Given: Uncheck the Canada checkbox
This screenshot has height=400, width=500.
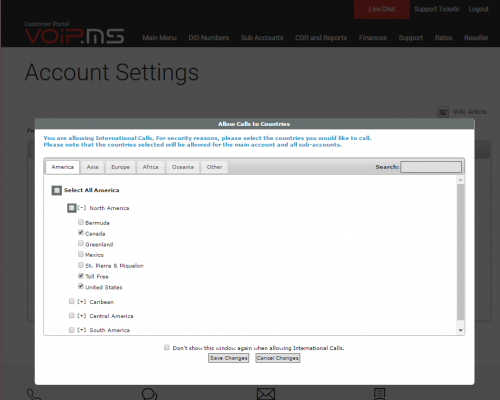Looking at the screenshot, I should pos(81,233).
